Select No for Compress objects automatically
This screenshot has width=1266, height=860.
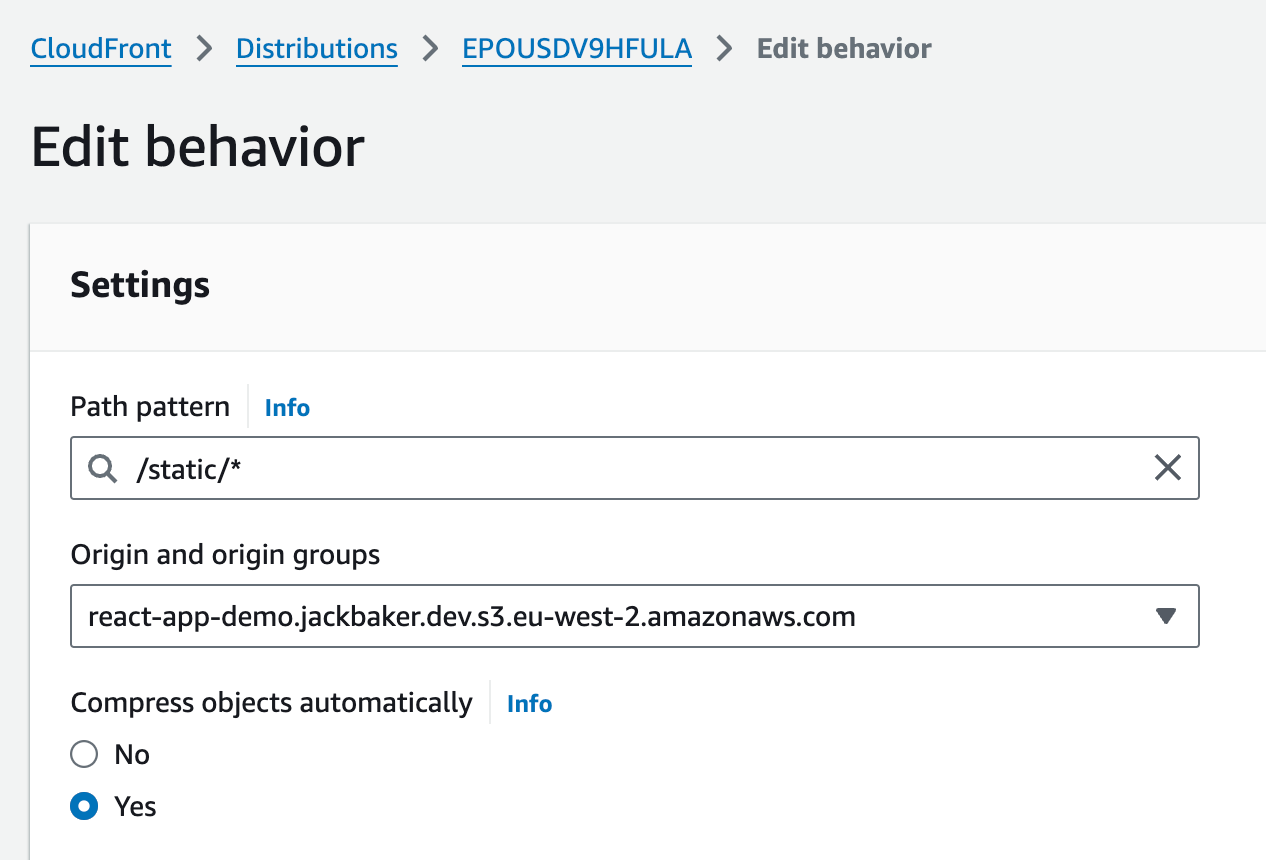pyautogui.click(x=85, y=754)
